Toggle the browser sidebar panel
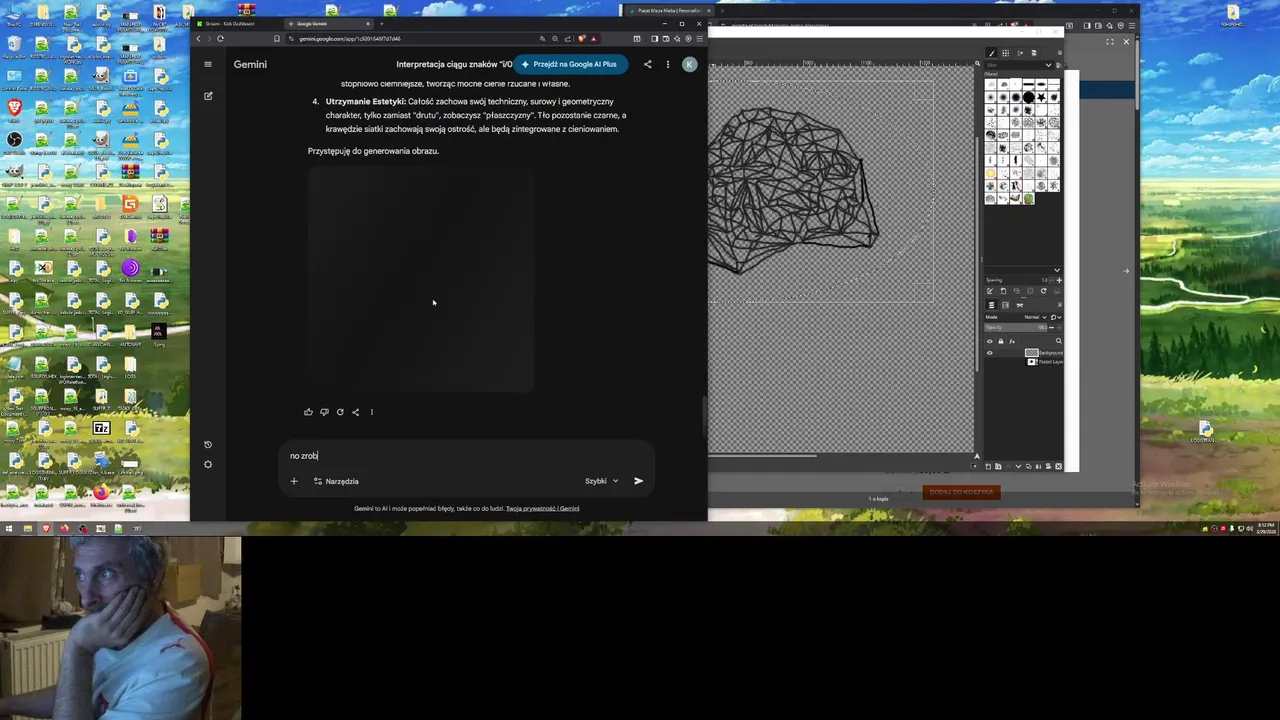Screen dimensions: 1280x720 654,39
